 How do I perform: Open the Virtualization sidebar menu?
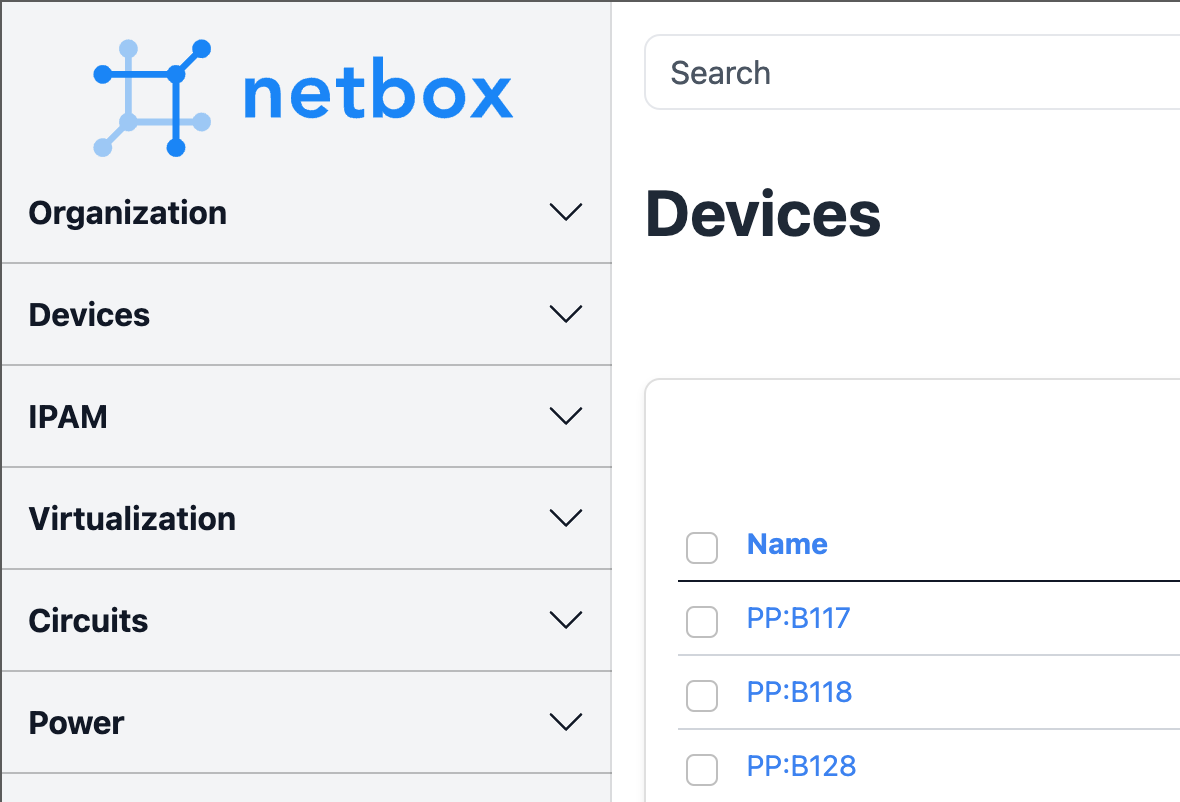[132, 519]
